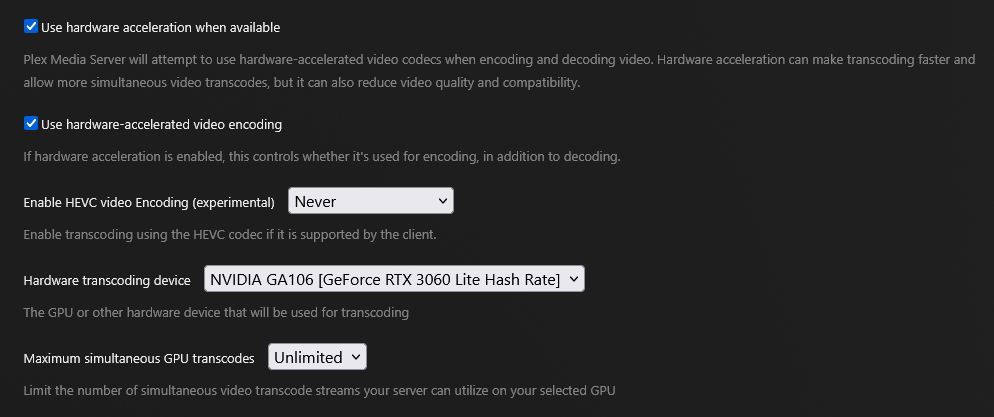Select the 'Unlimited' value text in transcodes box
The image size is (994, 417).
click(x=307, y=357)
